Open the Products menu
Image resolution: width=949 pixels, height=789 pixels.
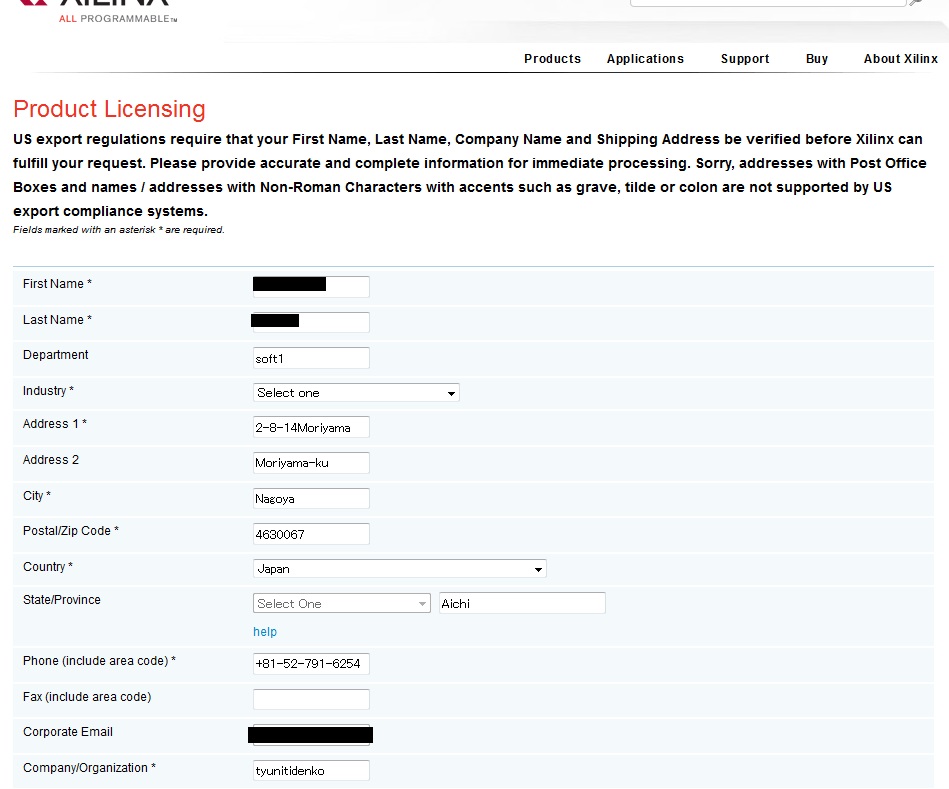(552, 59)
